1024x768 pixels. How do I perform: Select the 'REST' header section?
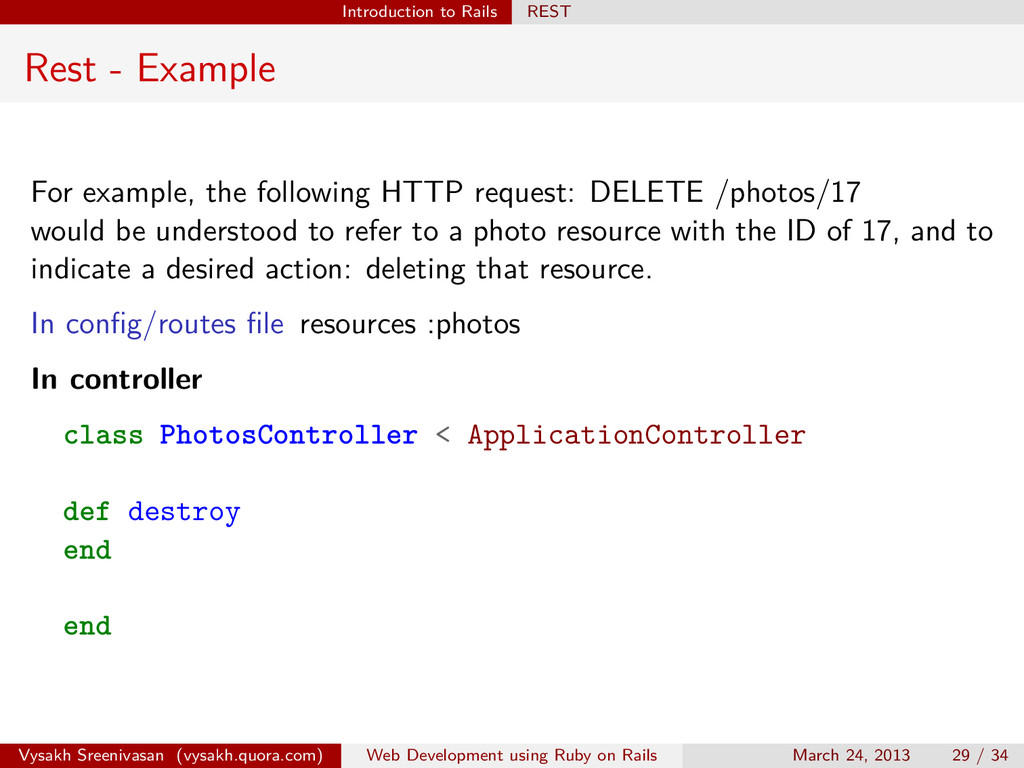tap(549, 12)
